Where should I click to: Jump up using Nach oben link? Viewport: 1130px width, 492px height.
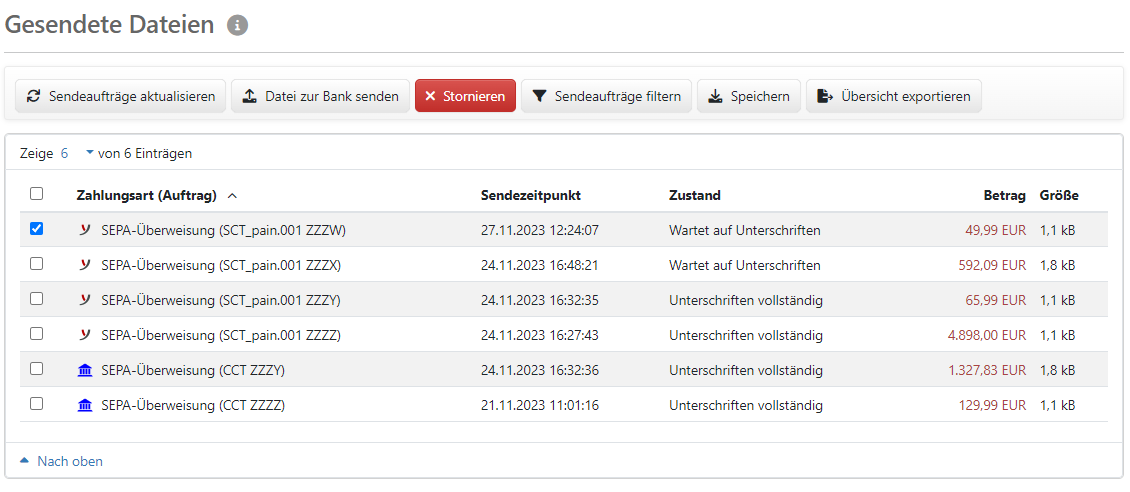(70, 461)
